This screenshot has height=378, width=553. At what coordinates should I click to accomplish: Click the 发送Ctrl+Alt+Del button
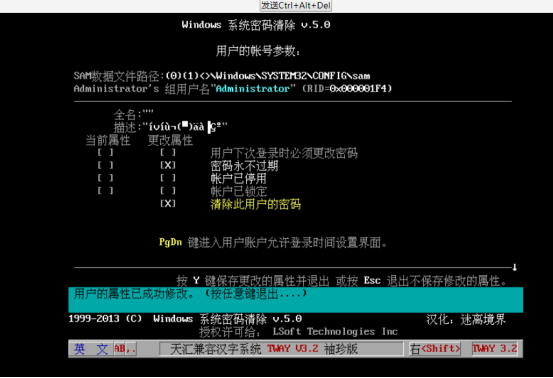pyautogui.click(x=296, y=6)
